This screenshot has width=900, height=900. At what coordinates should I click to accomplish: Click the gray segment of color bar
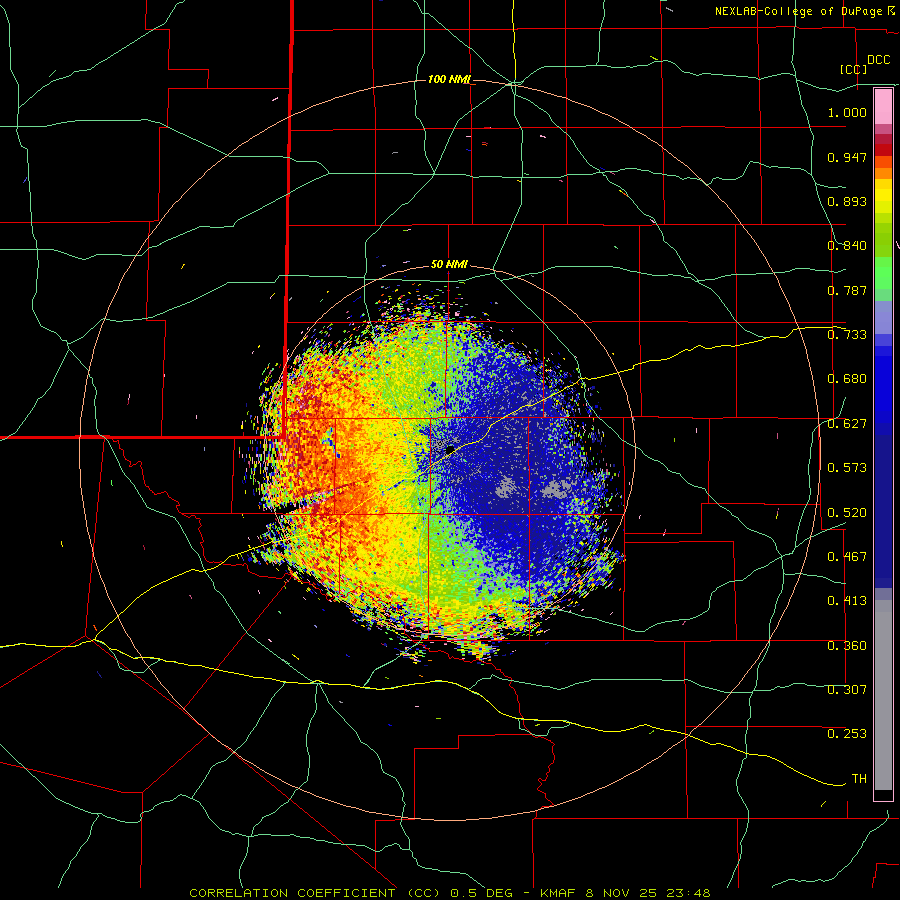point(883,695)
